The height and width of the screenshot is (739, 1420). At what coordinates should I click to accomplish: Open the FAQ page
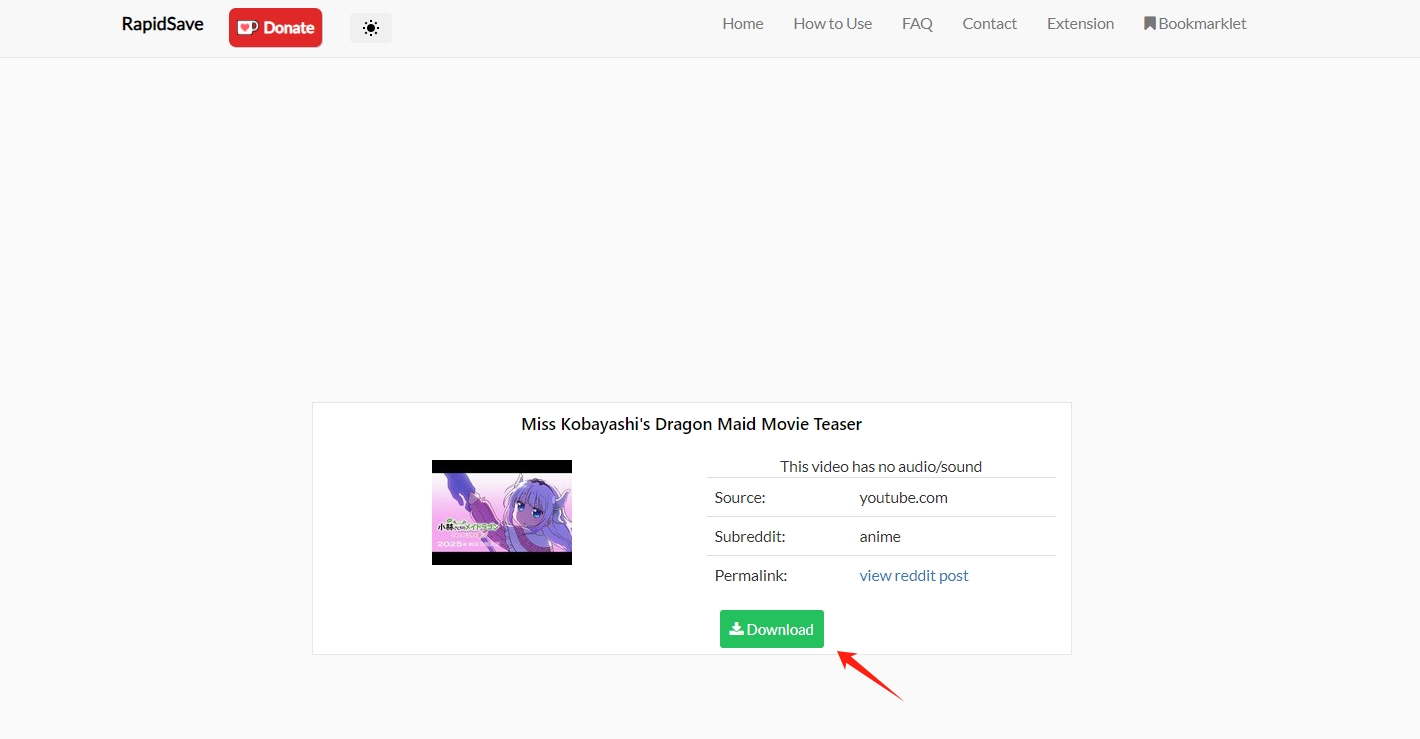click(x=917, y=24)
